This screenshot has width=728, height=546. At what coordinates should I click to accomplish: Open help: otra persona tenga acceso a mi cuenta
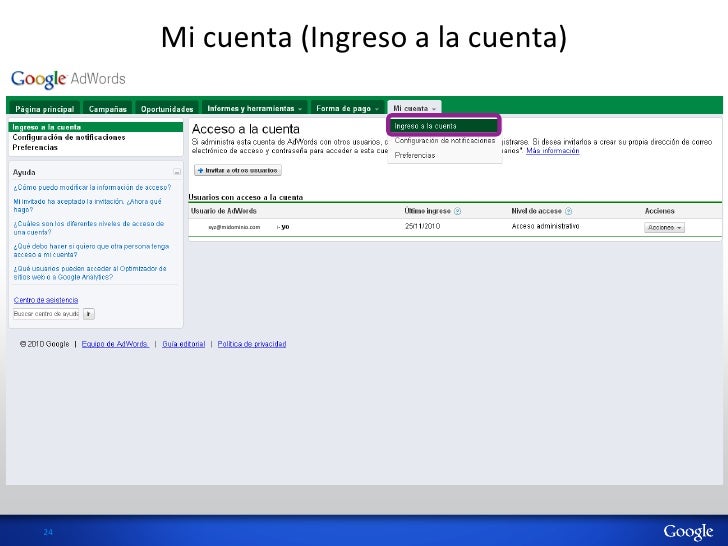(91, 250)
